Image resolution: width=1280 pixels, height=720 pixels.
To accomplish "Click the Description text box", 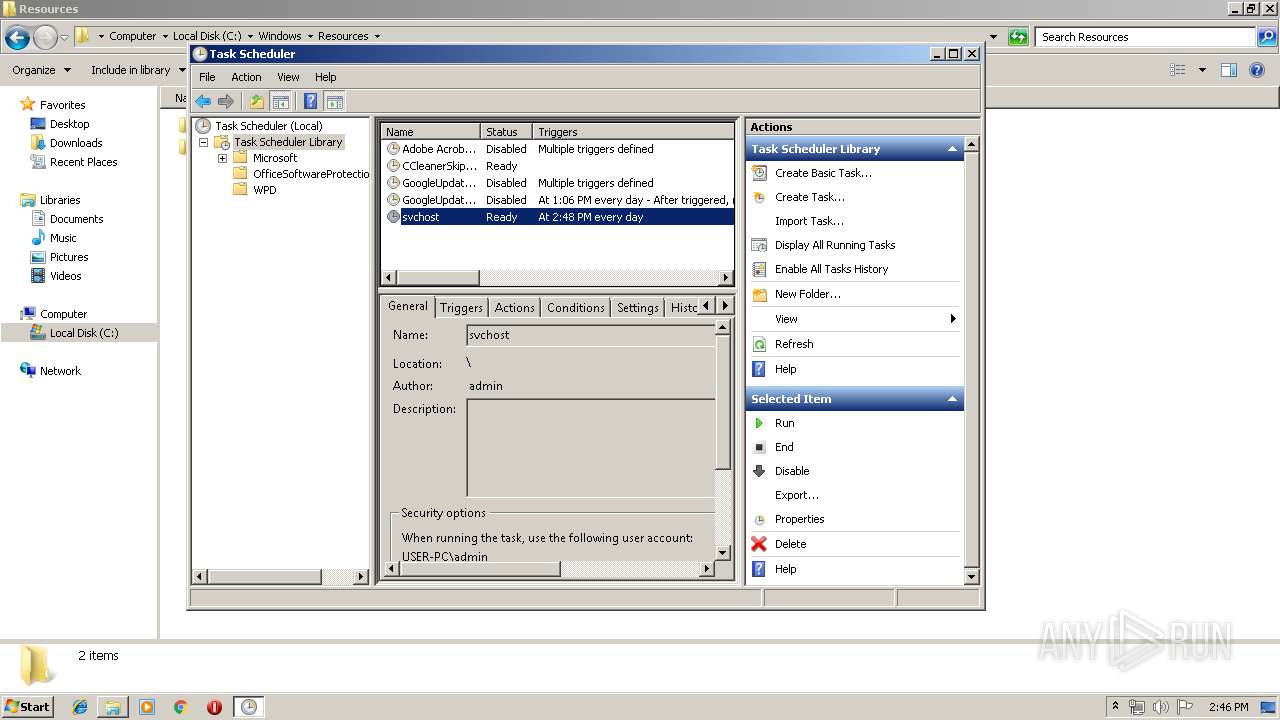I will click(x=592, y=448).
